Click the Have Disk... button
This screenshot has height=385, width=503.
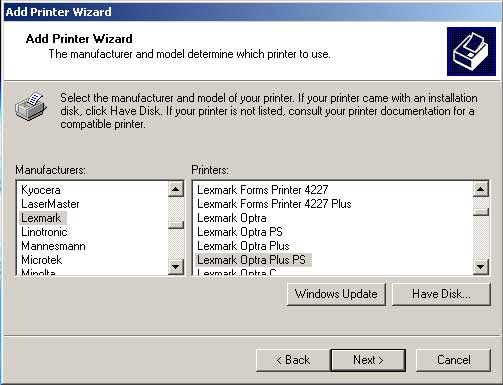441,294
